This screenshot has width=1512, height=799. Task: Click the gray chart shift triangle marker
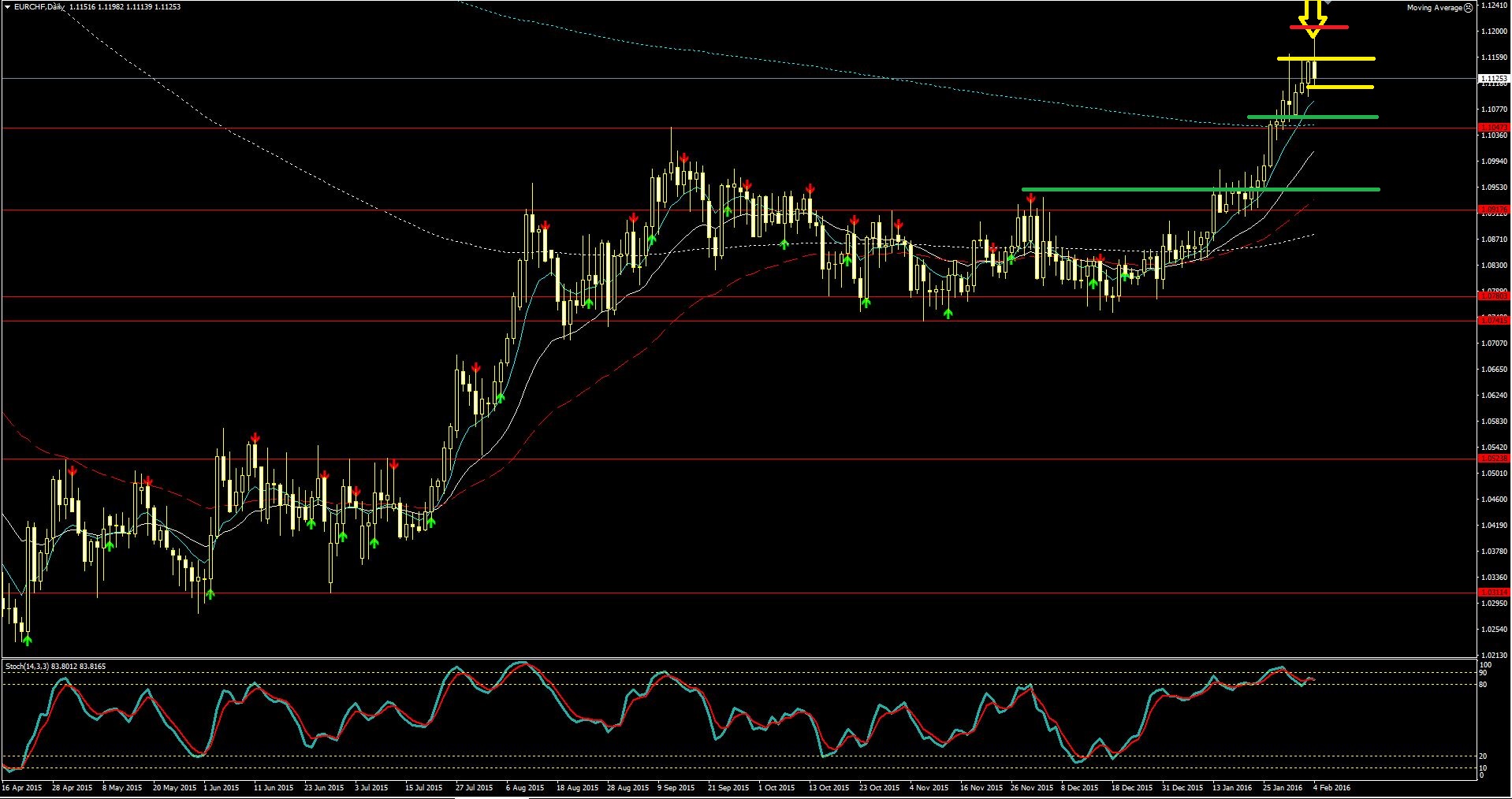pyautogui.click(x=1326, y=3)
